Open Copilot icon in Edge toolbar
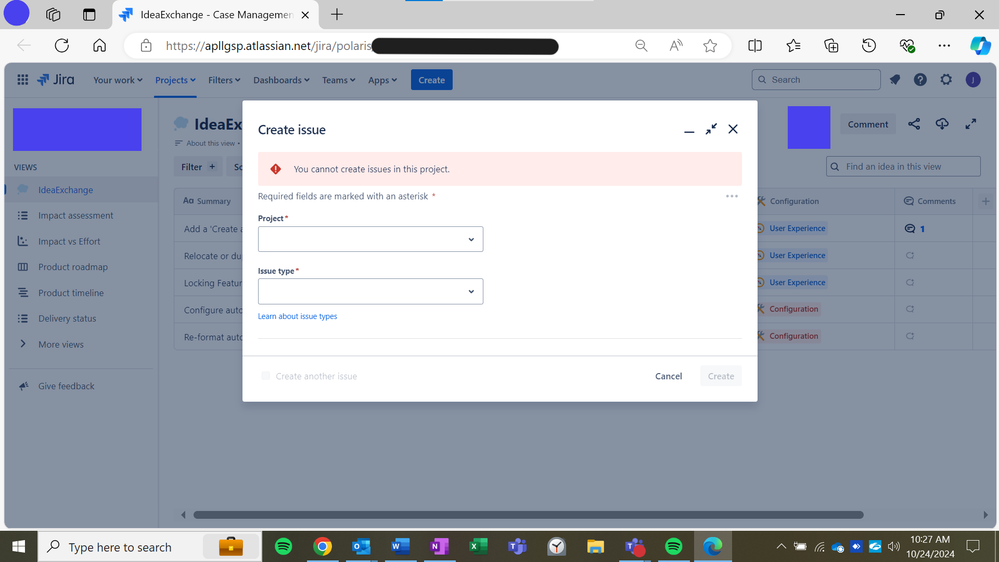The image size is (999, 562). tap(980, 46)
